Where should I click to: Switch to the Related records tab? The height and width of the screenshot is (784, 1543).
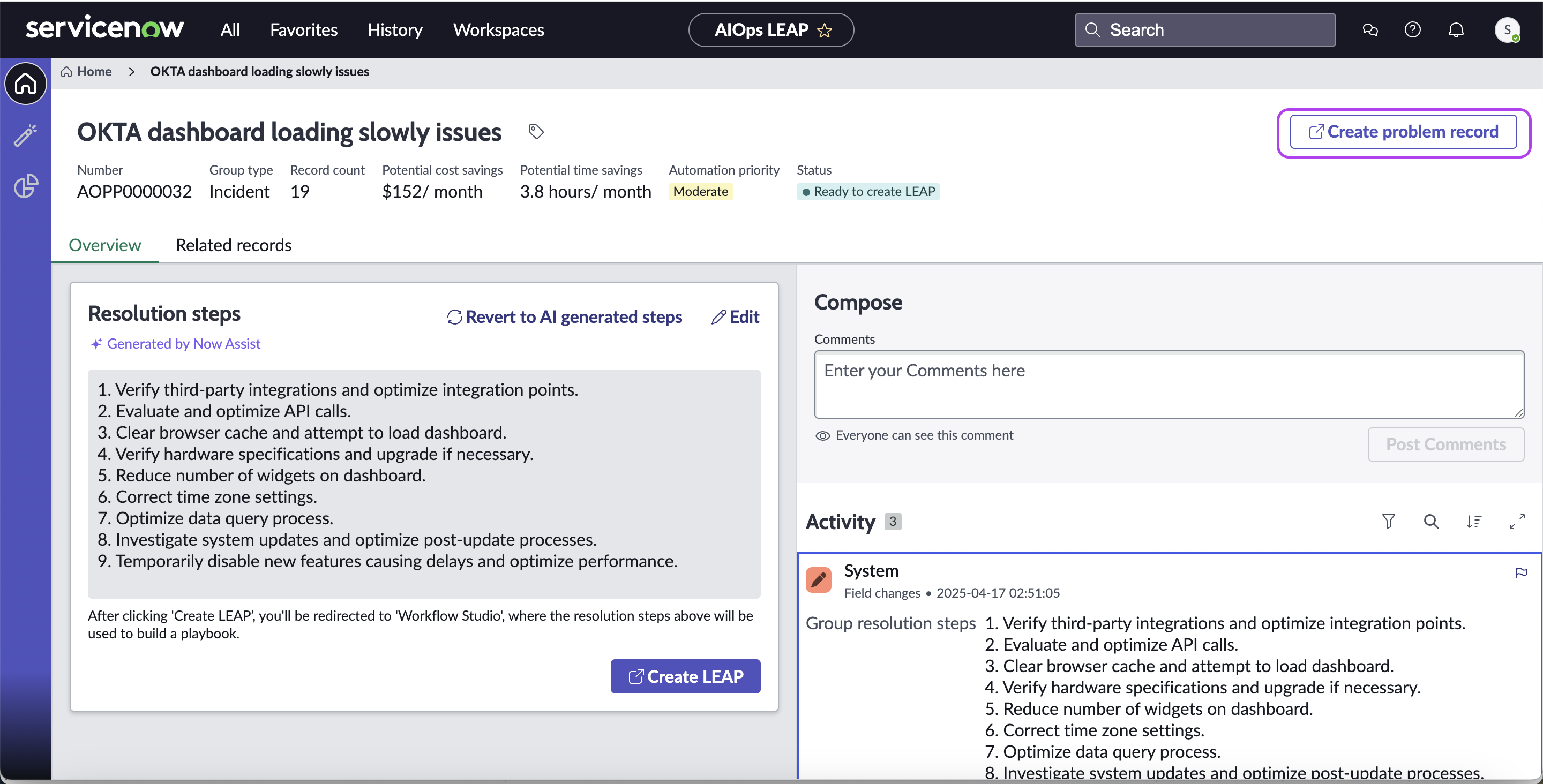pyautogui.click(x=234, y=245)
